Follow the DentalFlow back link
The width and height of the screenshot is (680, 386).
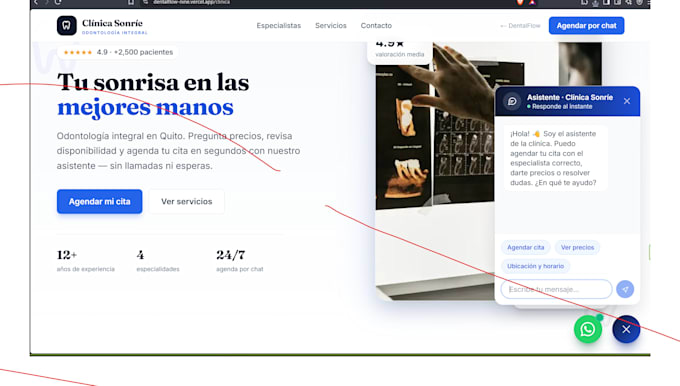[520, 26]
